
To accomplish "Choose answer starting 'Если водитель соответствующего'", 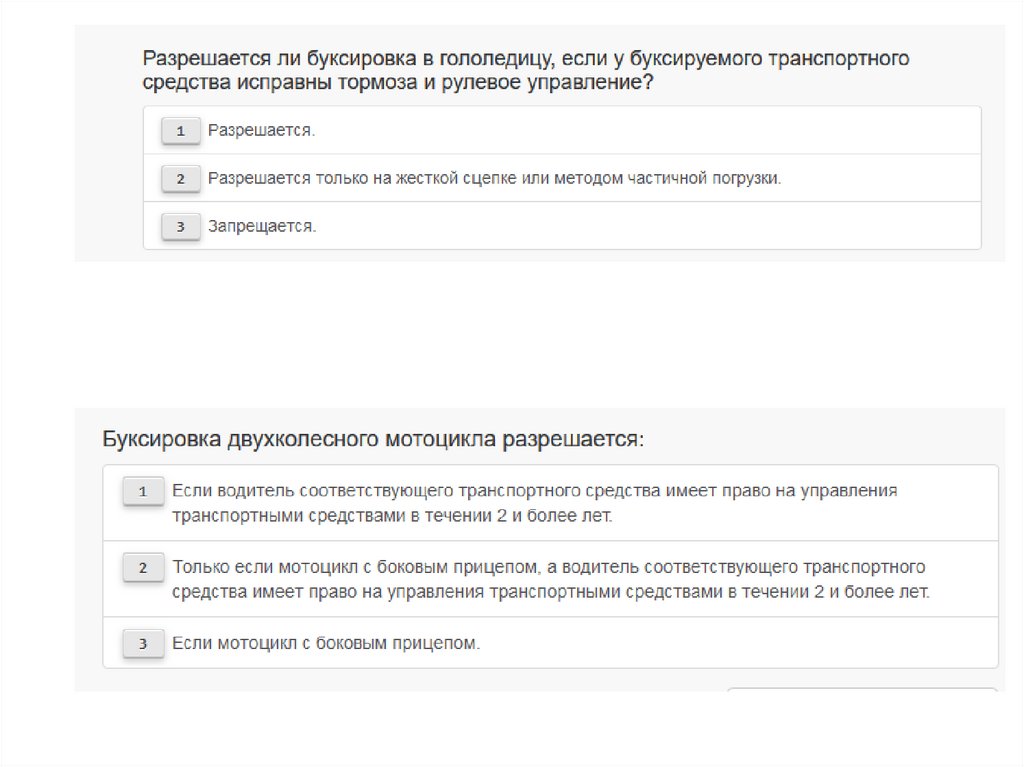I will (x=534, y=491).
